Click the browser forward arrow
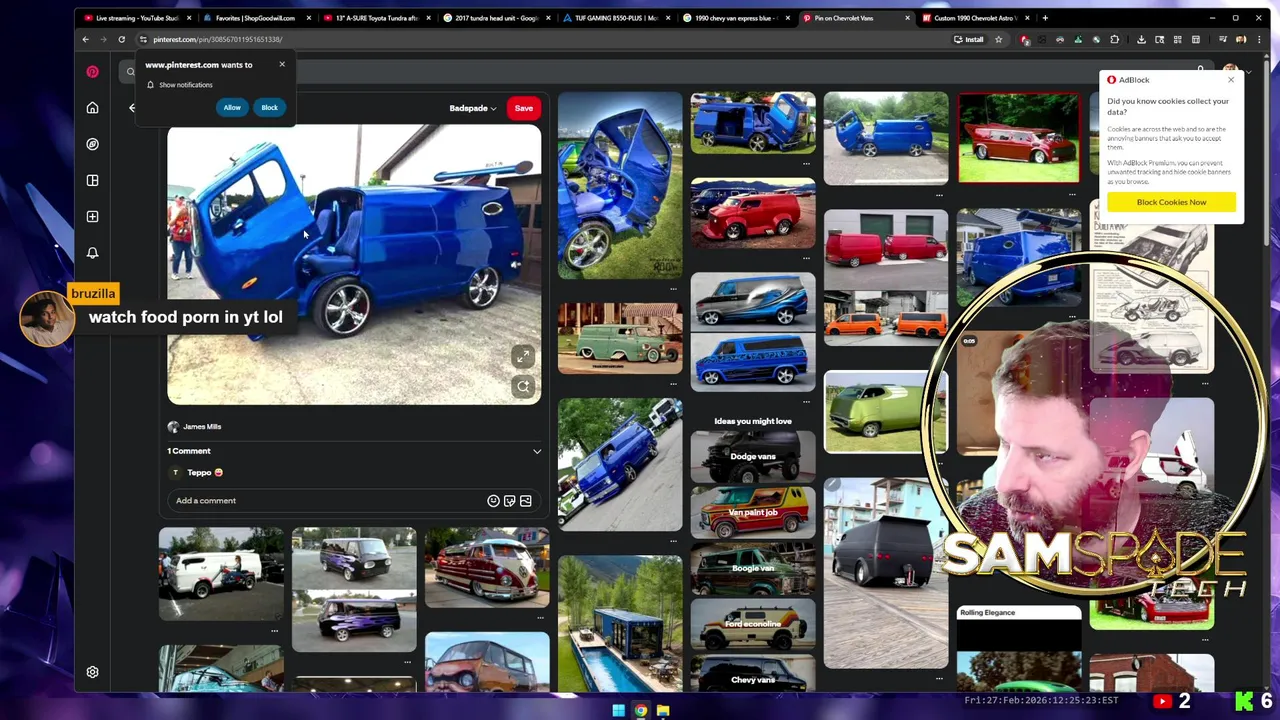 pyautogui.click(x=103, y=39)
